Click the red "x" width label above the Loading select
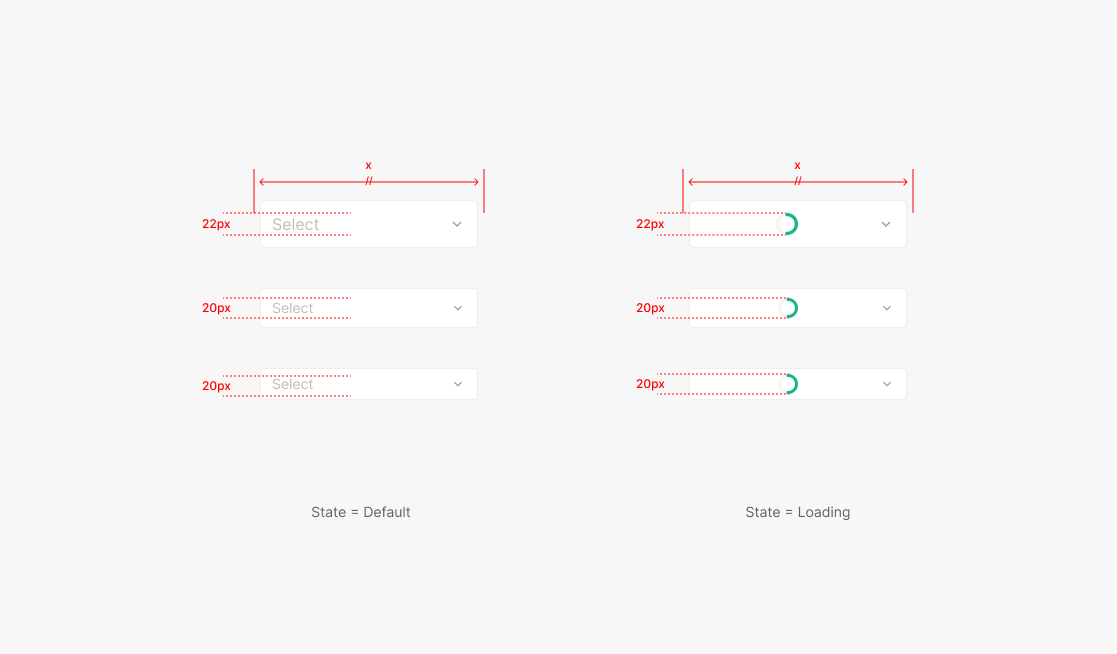The image size is (1117, 654). 797,165
